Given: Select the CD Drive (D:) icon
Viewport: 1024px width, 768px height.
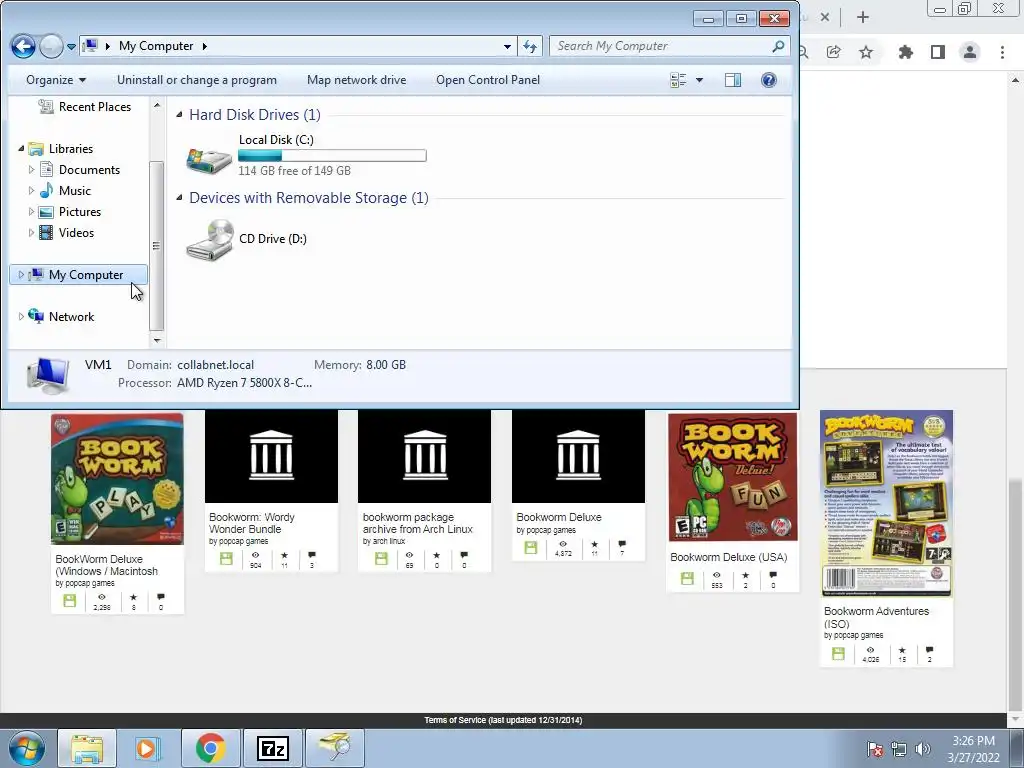Looking at the screenshot, I should 210,240.
